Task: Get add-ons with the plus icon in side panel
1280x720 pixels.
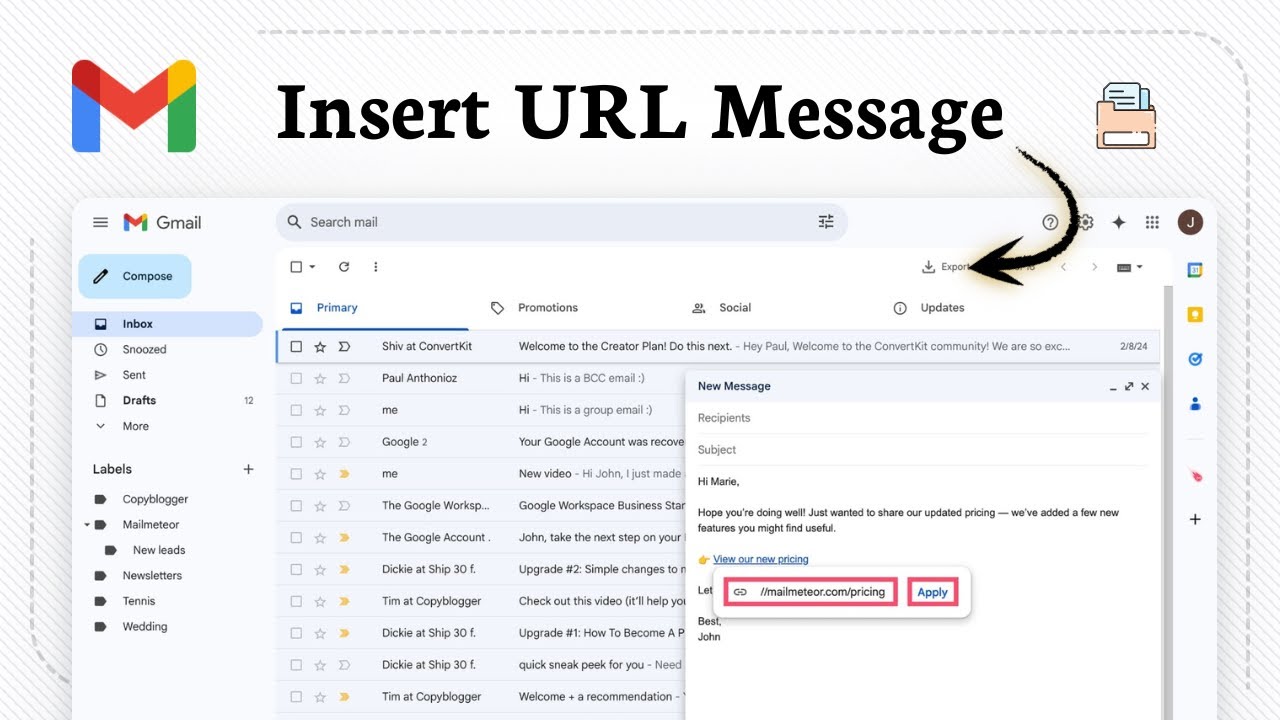Action: 1195,519
